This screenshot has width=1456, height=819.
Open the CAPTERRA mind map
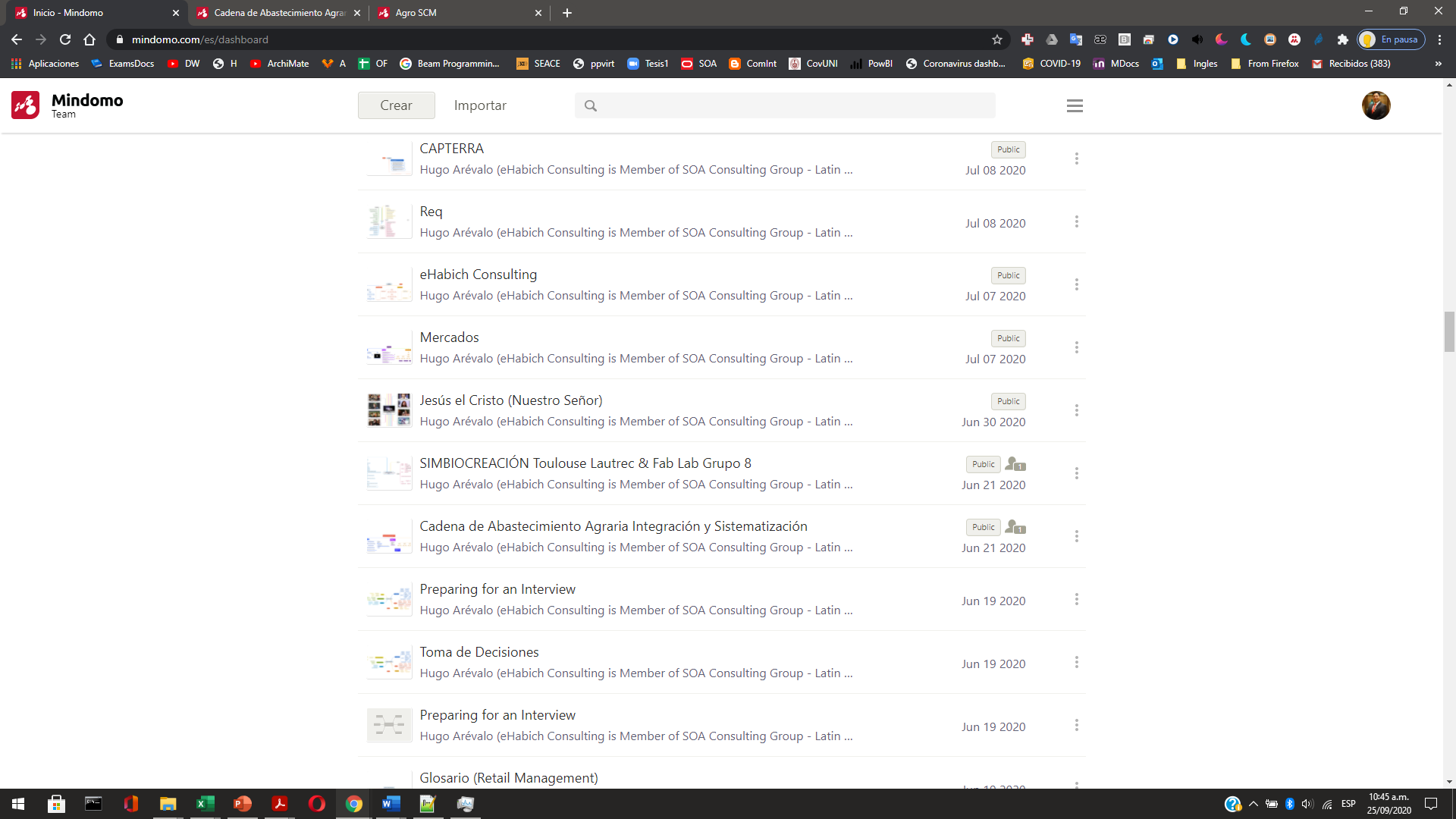(451, 149)
